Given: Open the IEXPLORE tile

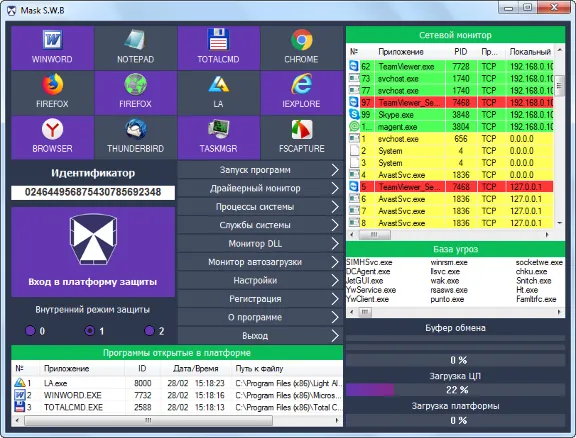Looking at the screenshot, I should tap(302, 93).
